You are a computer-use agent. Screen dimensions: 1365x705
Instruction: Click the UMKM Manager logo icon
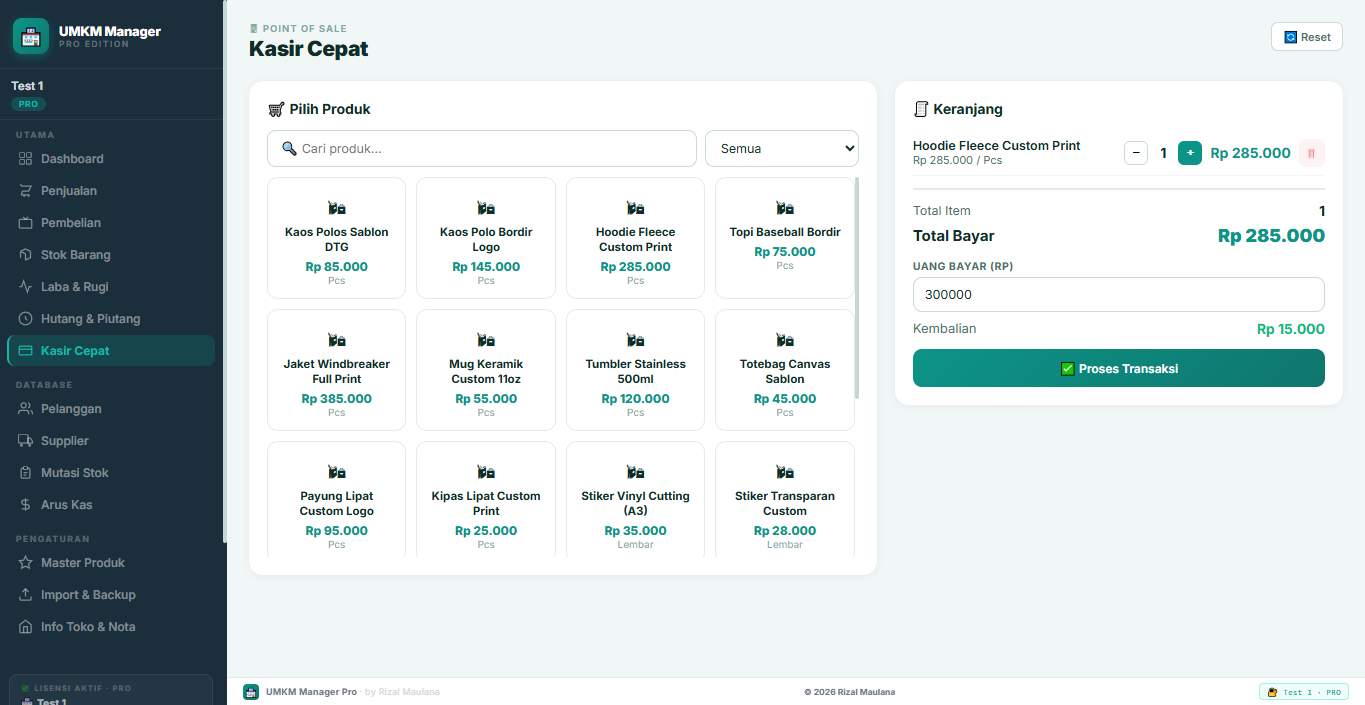click(x=31, y=36)
